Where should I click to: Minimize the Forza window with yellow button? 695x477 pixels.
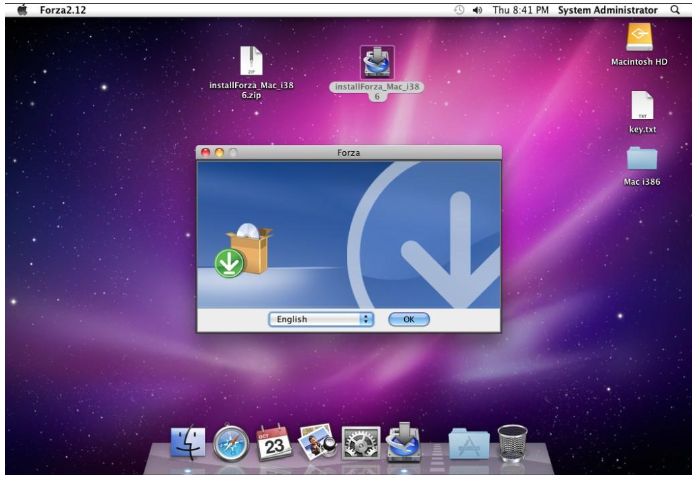tap(219, 152)
